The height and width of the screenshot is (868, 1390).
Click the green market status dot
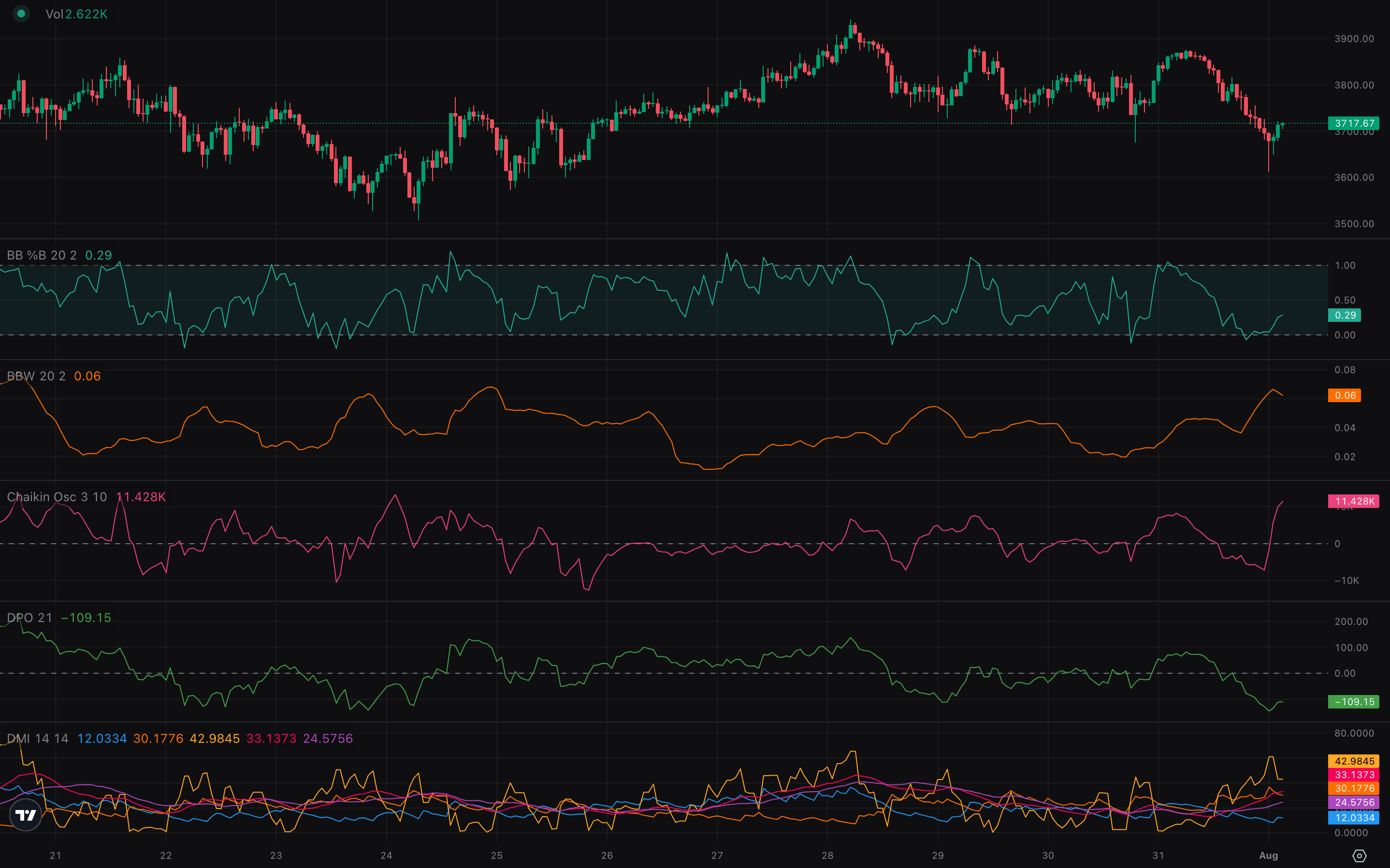coord(21,13)
